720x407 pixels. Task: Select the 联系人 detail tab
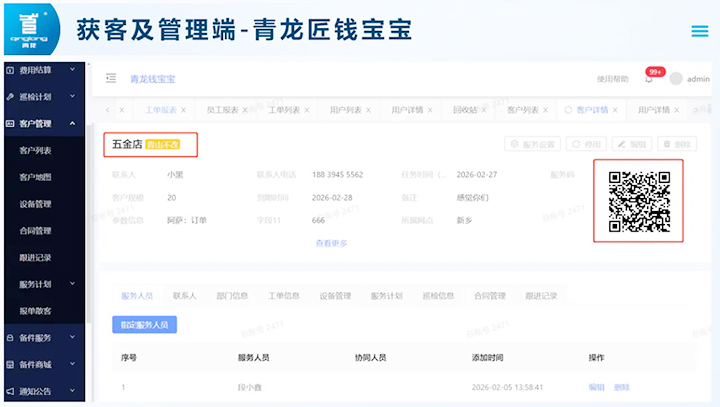(185, 296)
